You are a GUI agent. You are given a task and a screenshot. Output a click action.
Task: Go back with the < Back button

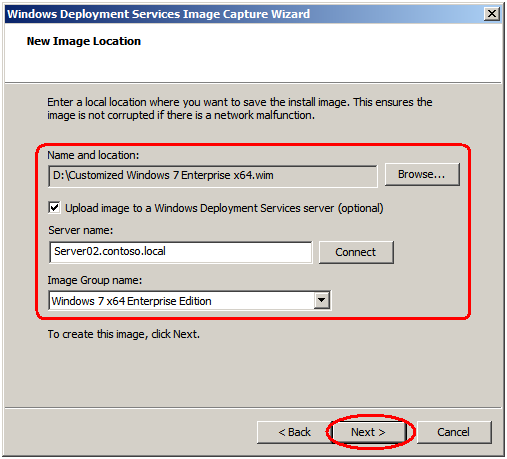click(295, 432)
